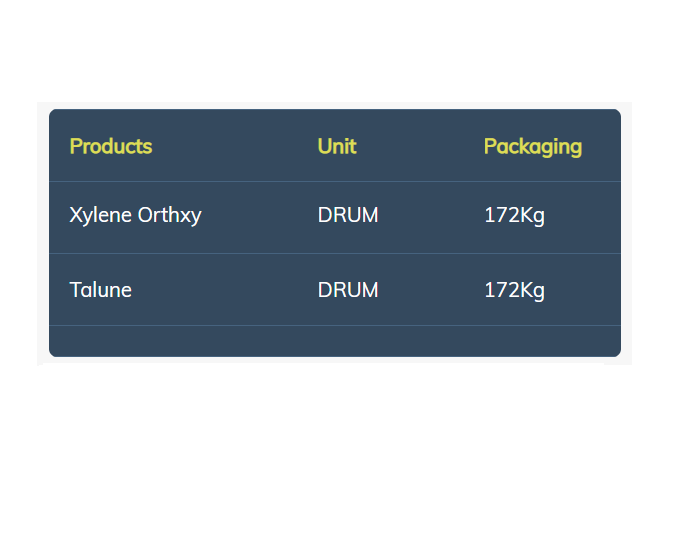This screenshot has width=700, height=550.
Task: Click empty header space between Products and Unit
Action: pos(235,146)
